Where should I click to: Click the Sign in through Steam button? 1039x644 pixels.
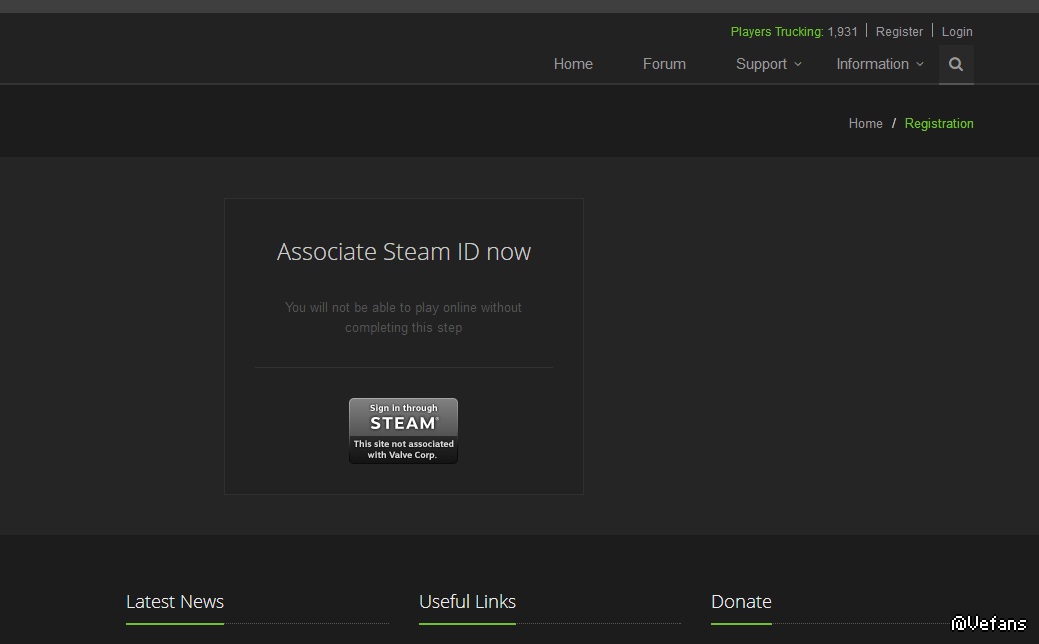tap(404, 431)
